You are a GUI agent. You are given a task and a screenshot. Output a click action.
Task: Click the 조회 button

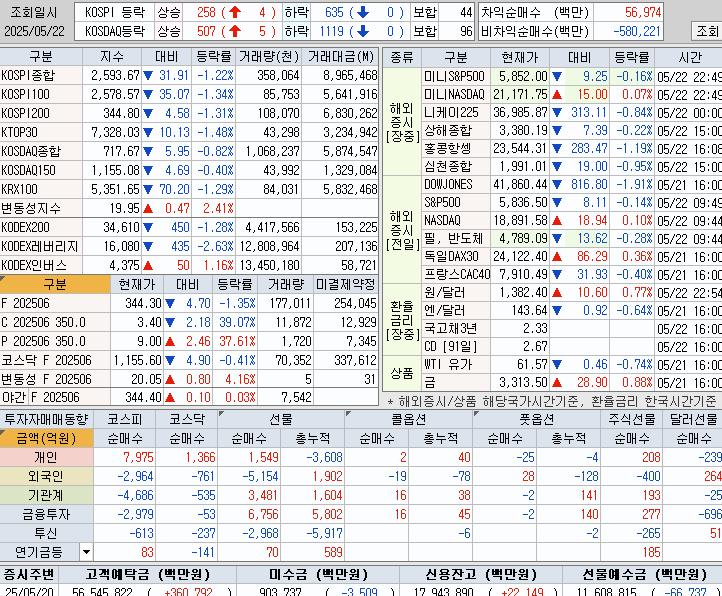707,31
